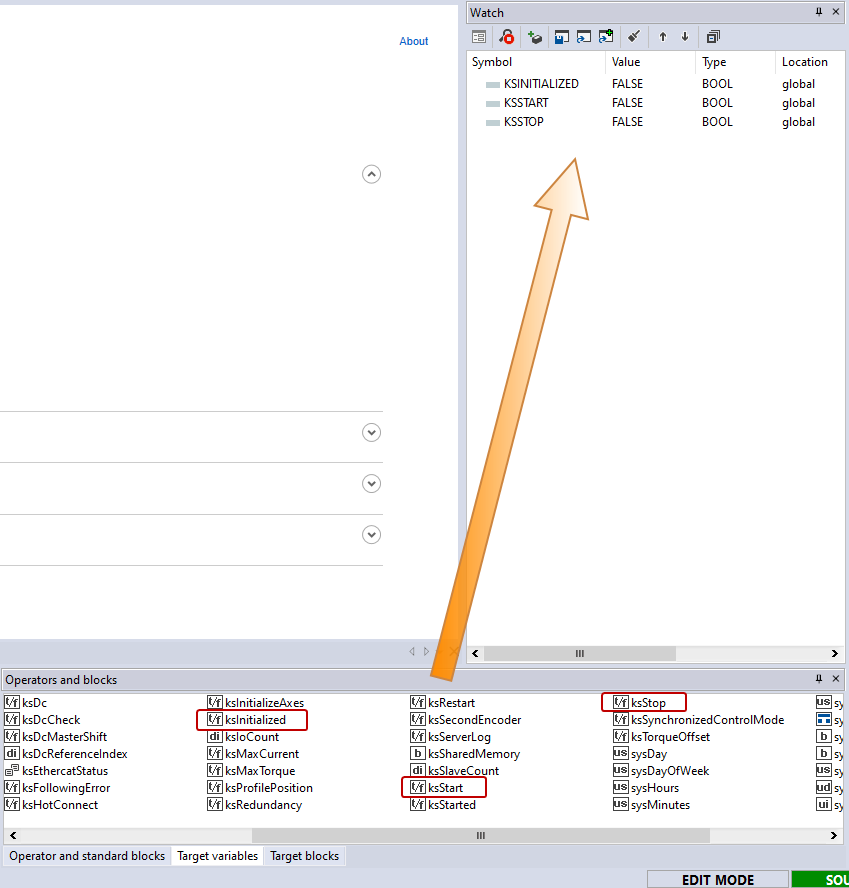Click the FALSE value of KSSTOP
Viewport: 849px width, 888px height.
pos(627,122)
